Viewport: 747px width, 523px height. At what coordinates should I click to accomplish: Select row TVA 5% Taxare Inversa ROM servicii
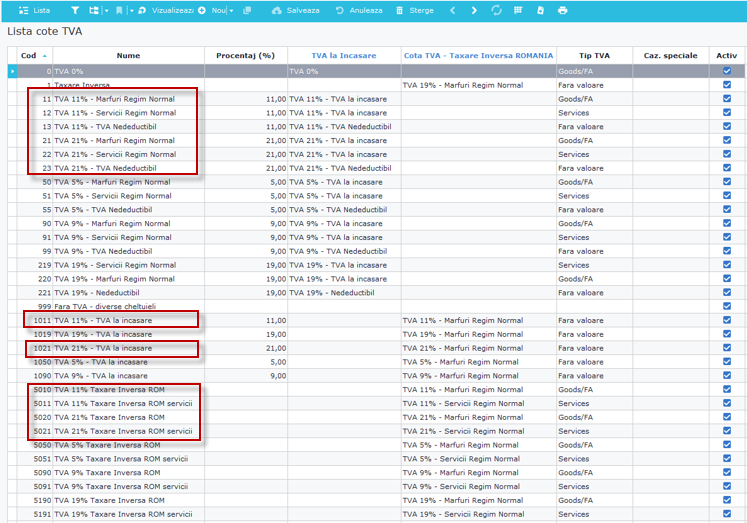376,459
